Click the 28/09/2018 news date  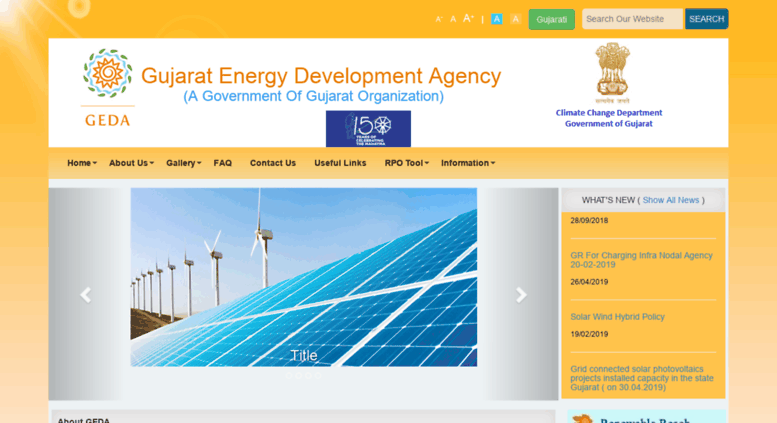[589, 220]
